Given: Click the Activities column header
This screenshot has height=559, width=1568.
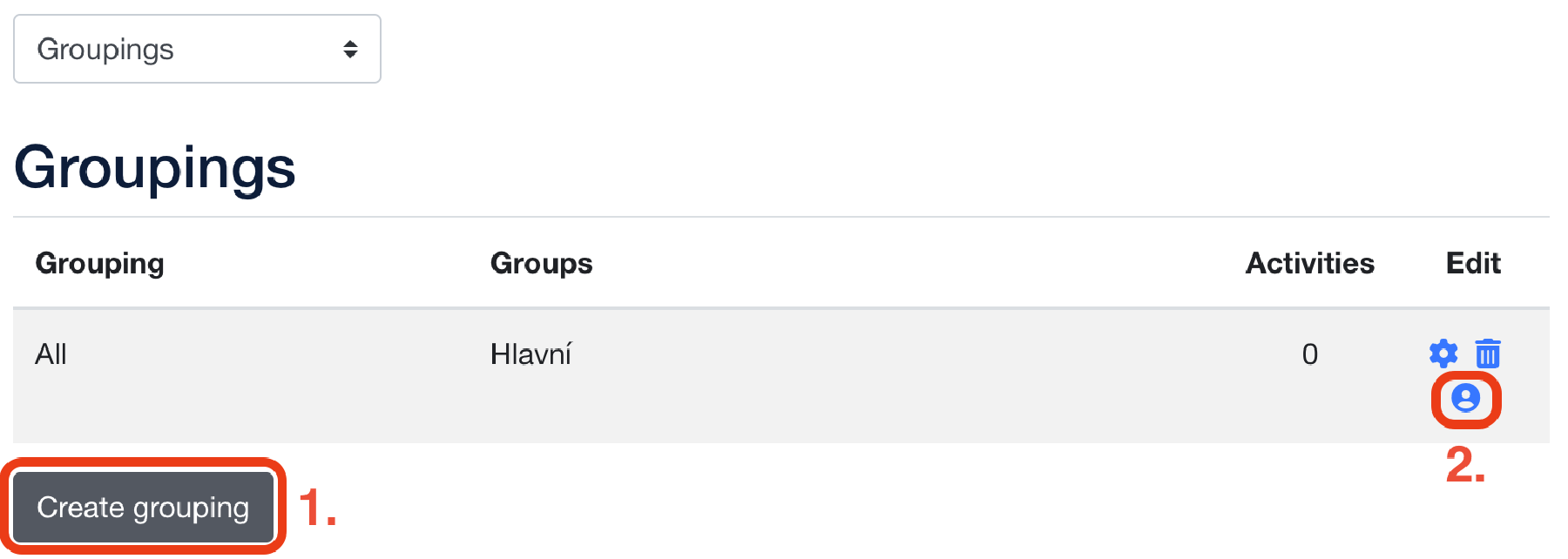Looking at the screenshot, I should click(1309, 263).
